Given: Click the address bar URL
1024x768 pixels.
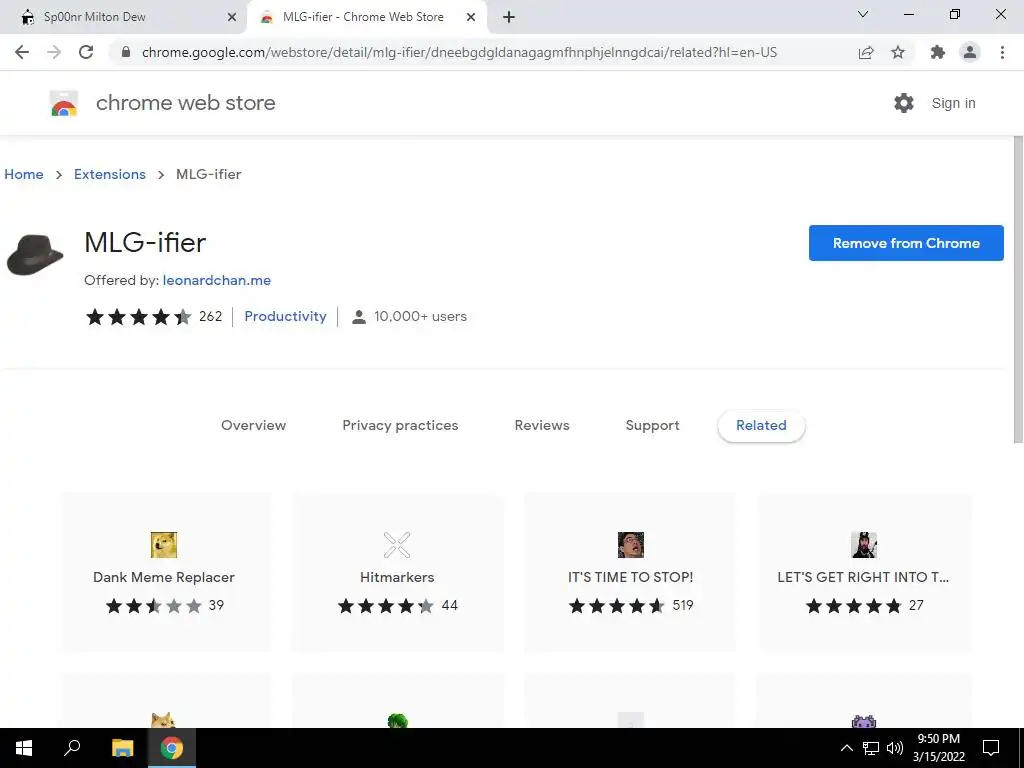Looking at the screenshot, I should point(459,52).
